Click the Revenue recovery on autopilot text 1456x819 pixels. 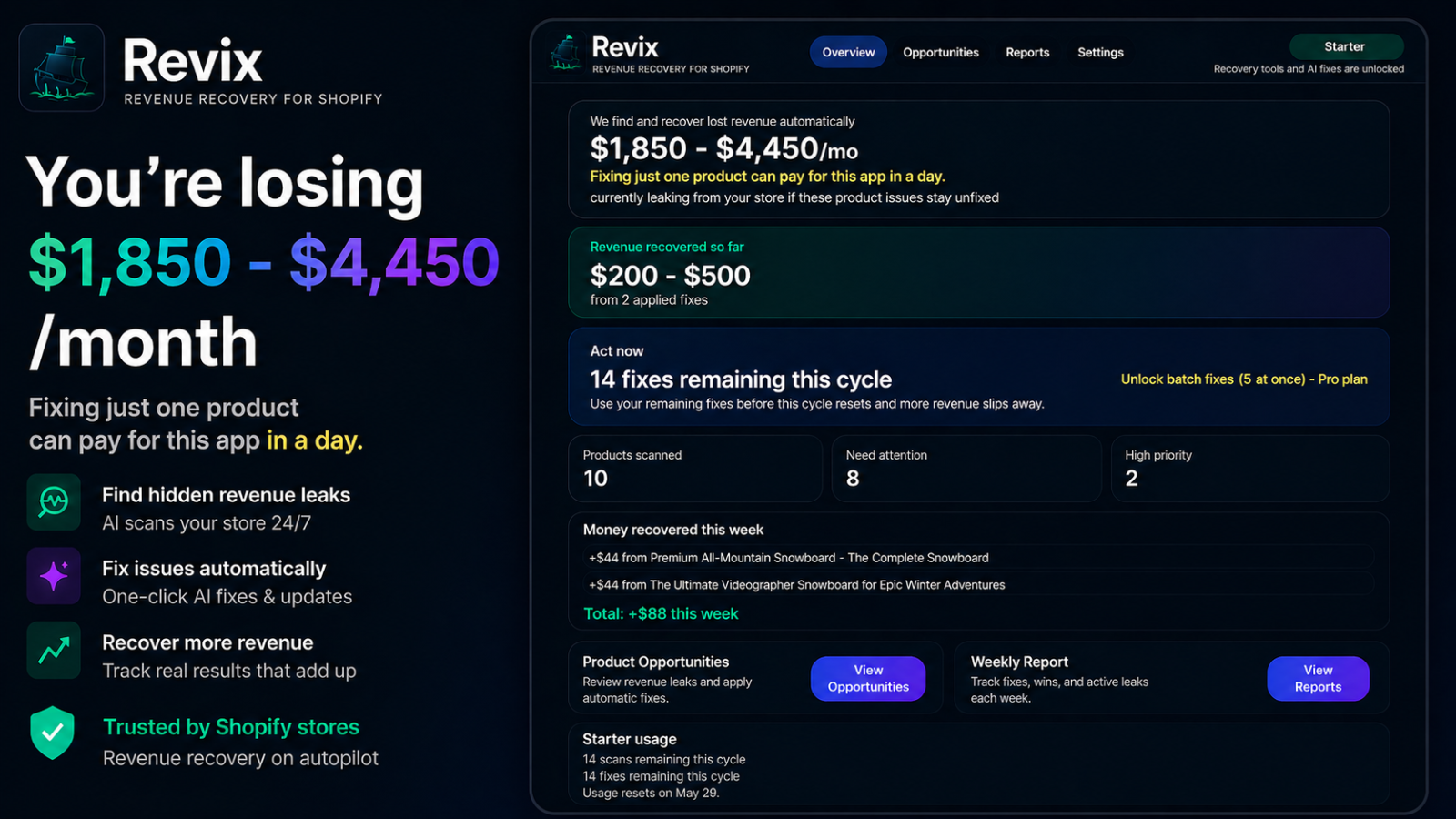point(240,758)
